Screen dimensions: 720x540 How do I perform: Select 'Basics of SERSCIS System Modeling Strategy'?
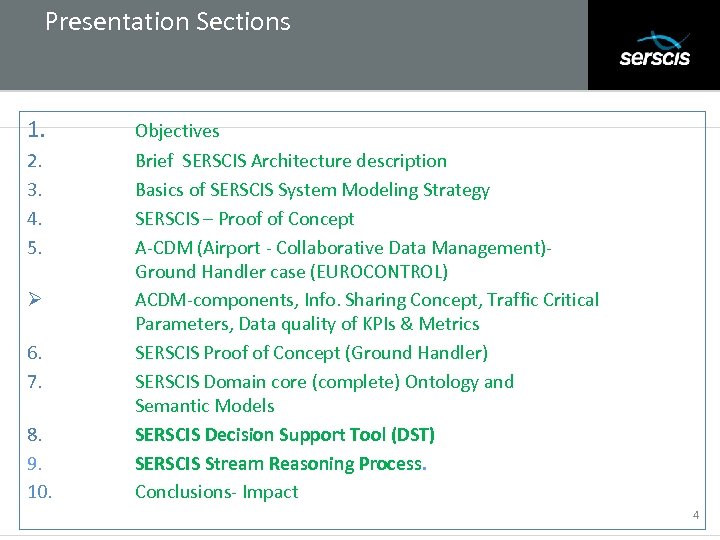312,190
